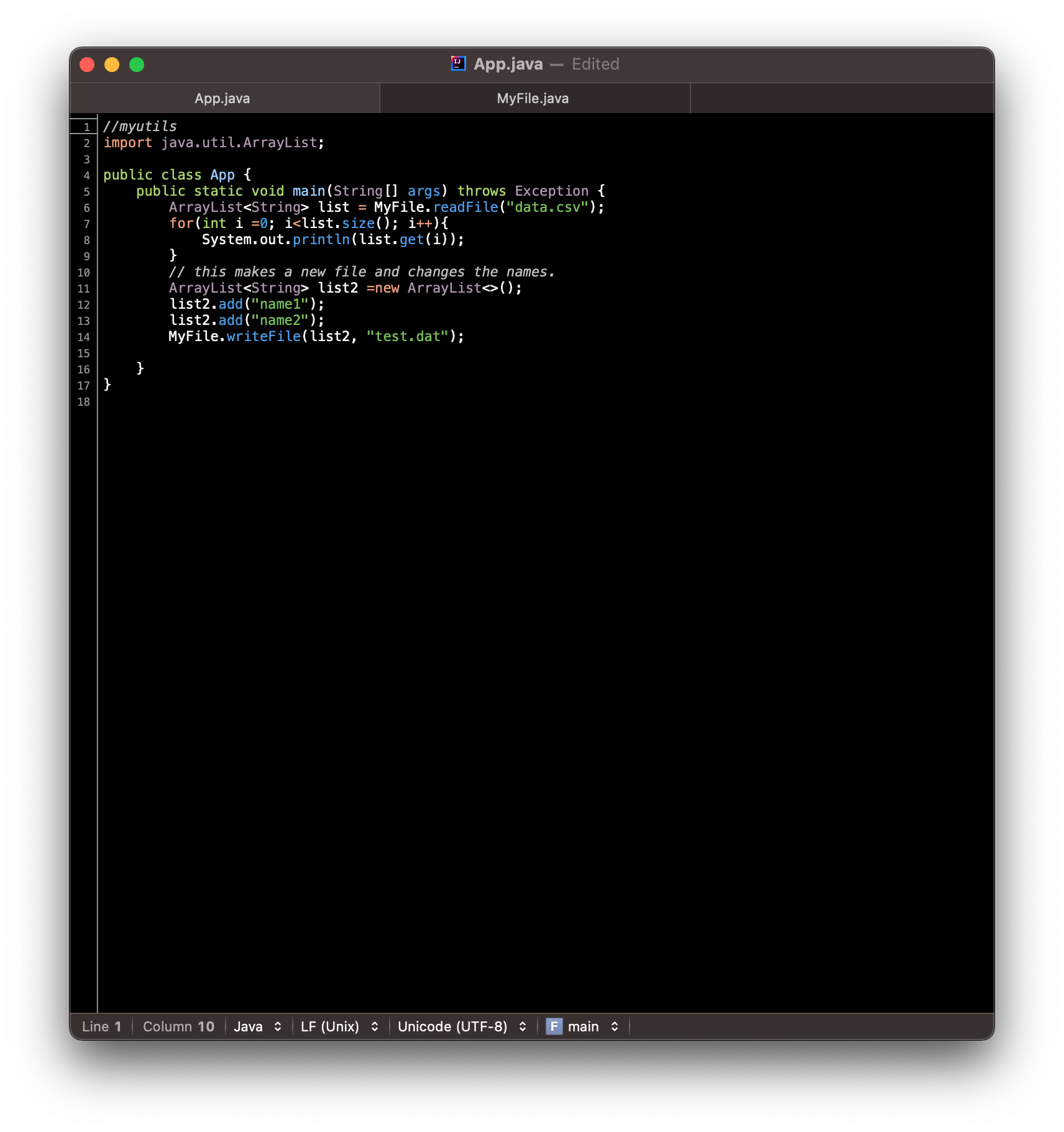This screenshot has width=1064, height=1132.
Task: Place cursor on the //myutils comment
Action: click(139, 126)
